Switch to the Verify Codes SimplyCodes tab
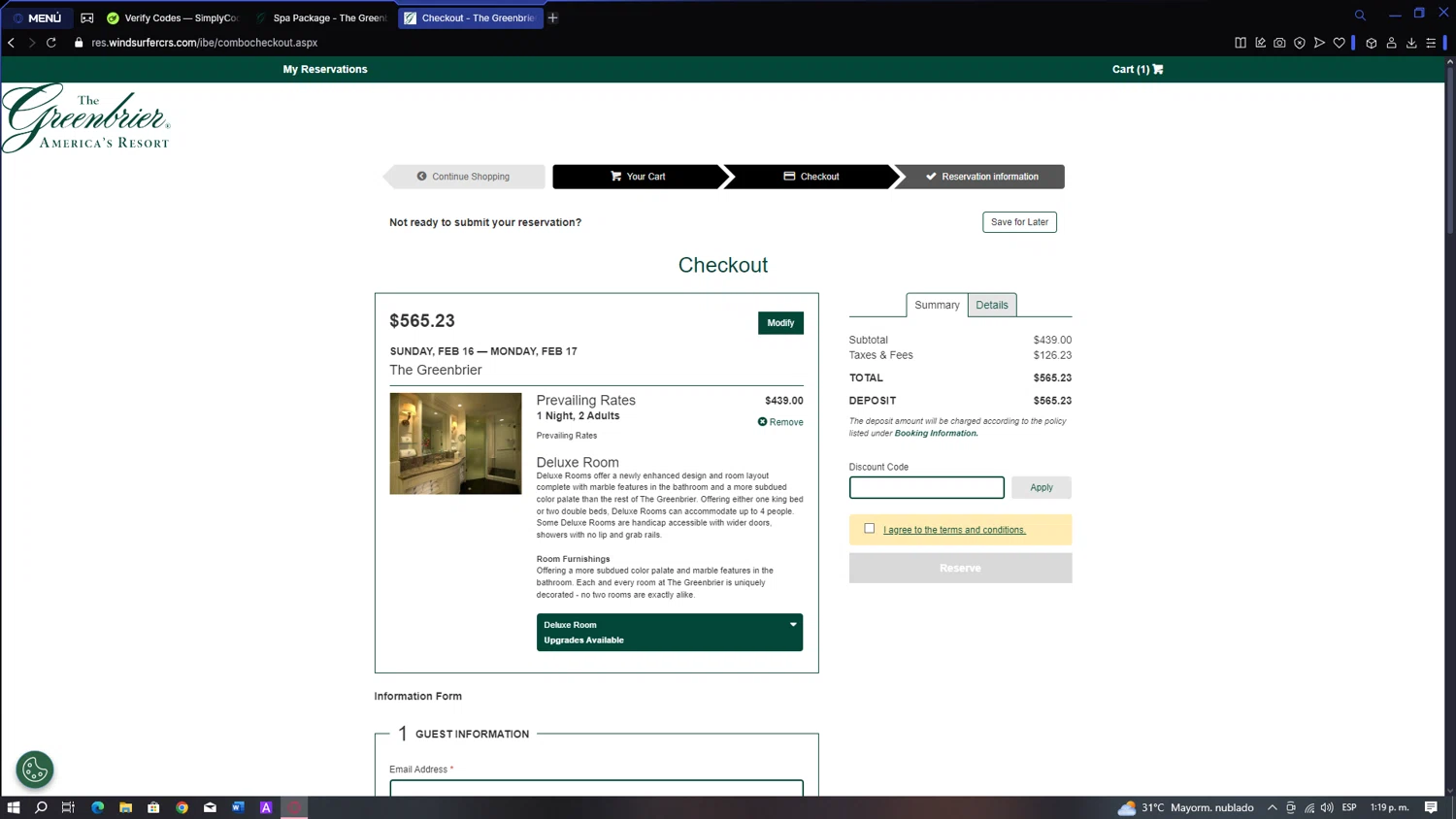This screenshot has height=819, width=1456. 173,17
